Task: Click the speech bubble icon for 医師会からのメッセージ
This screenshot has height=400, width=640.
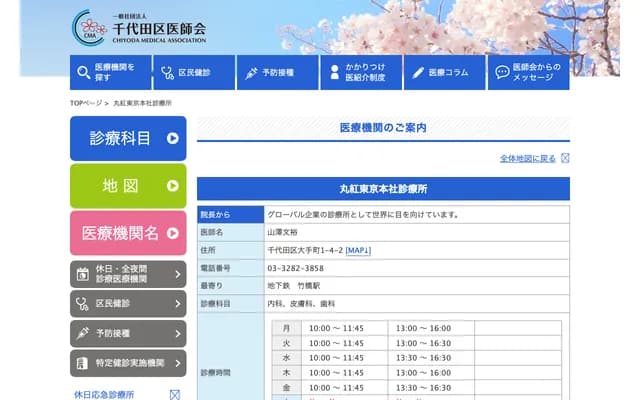Action: pyautogui.click(x=500, y=73)
